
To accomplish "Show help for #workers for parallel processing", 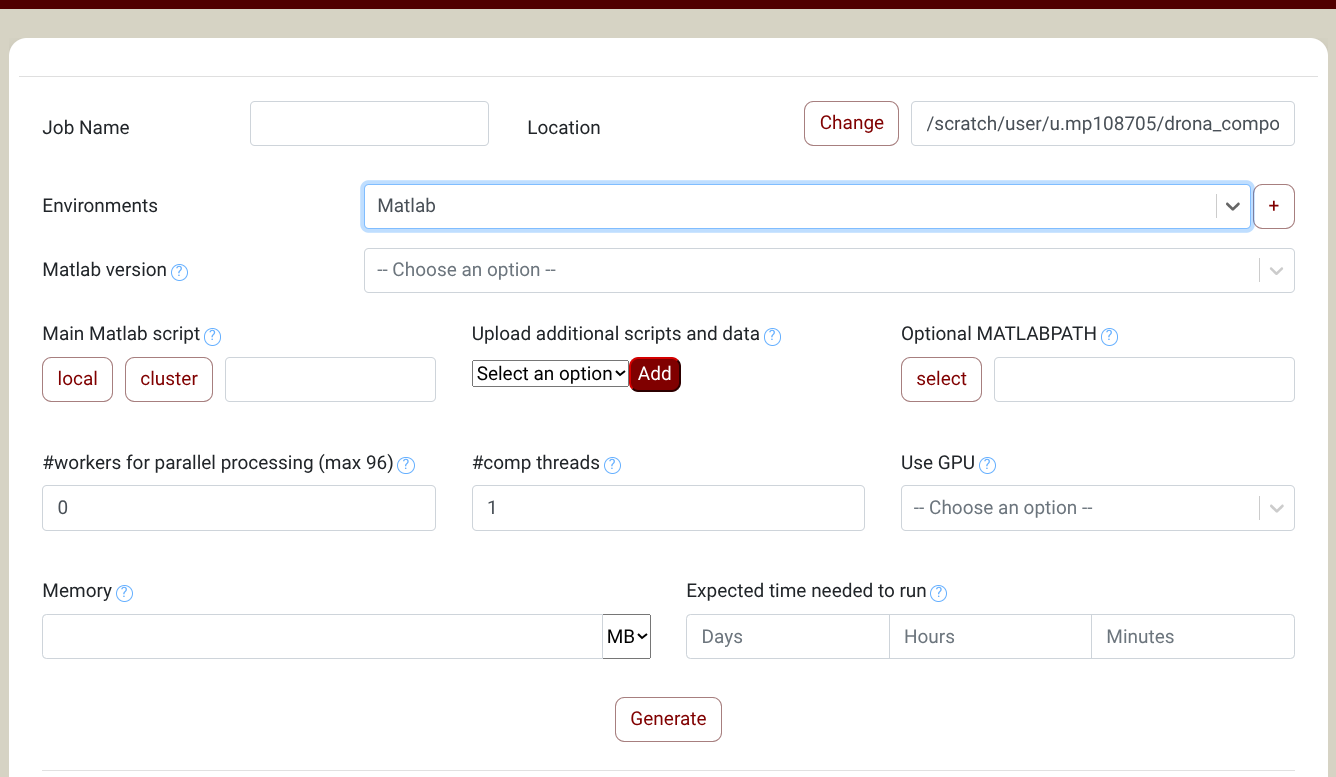I will coord(406,465).
